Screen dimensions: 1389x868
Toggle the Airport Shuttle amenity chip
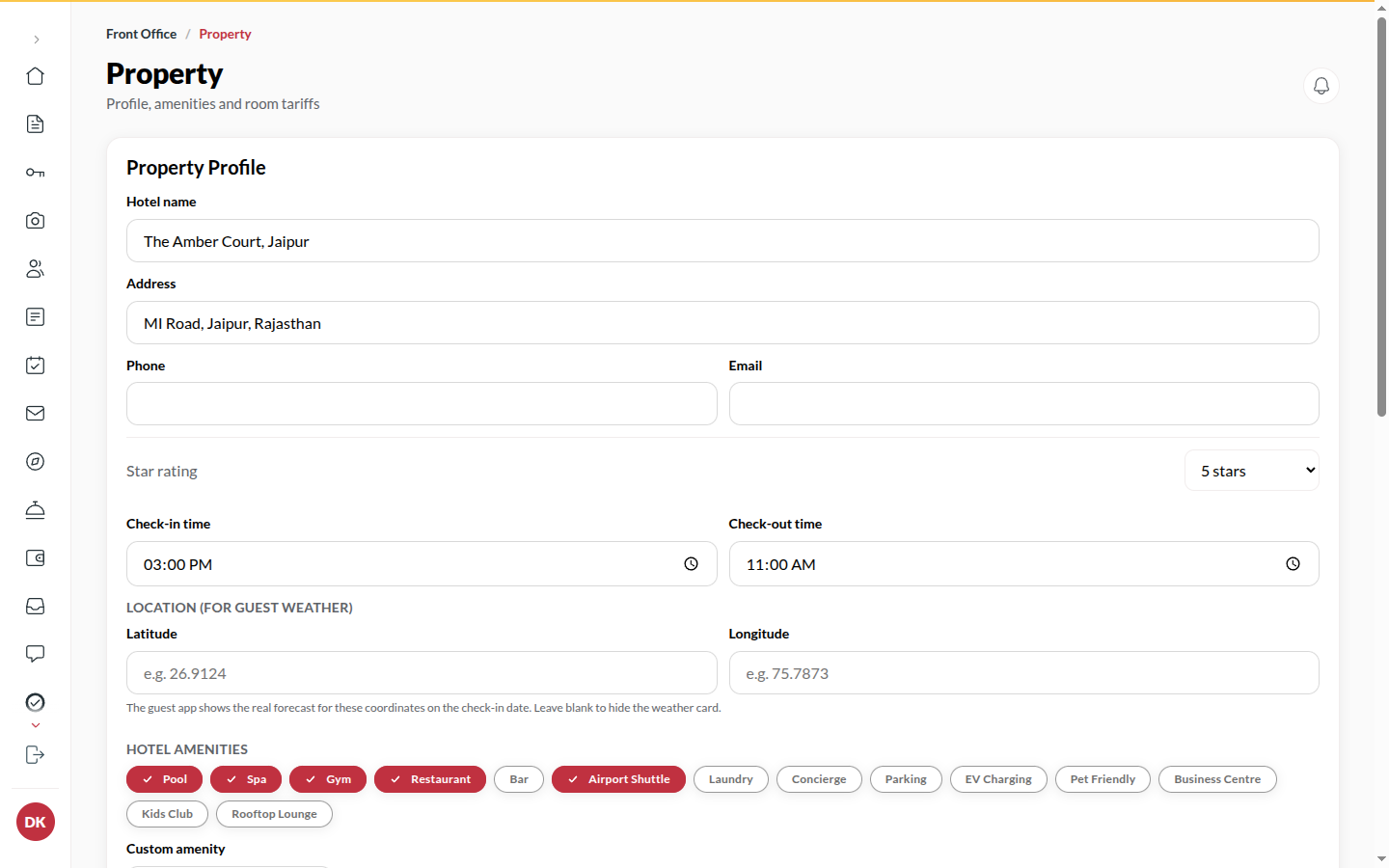click(618, 779)
